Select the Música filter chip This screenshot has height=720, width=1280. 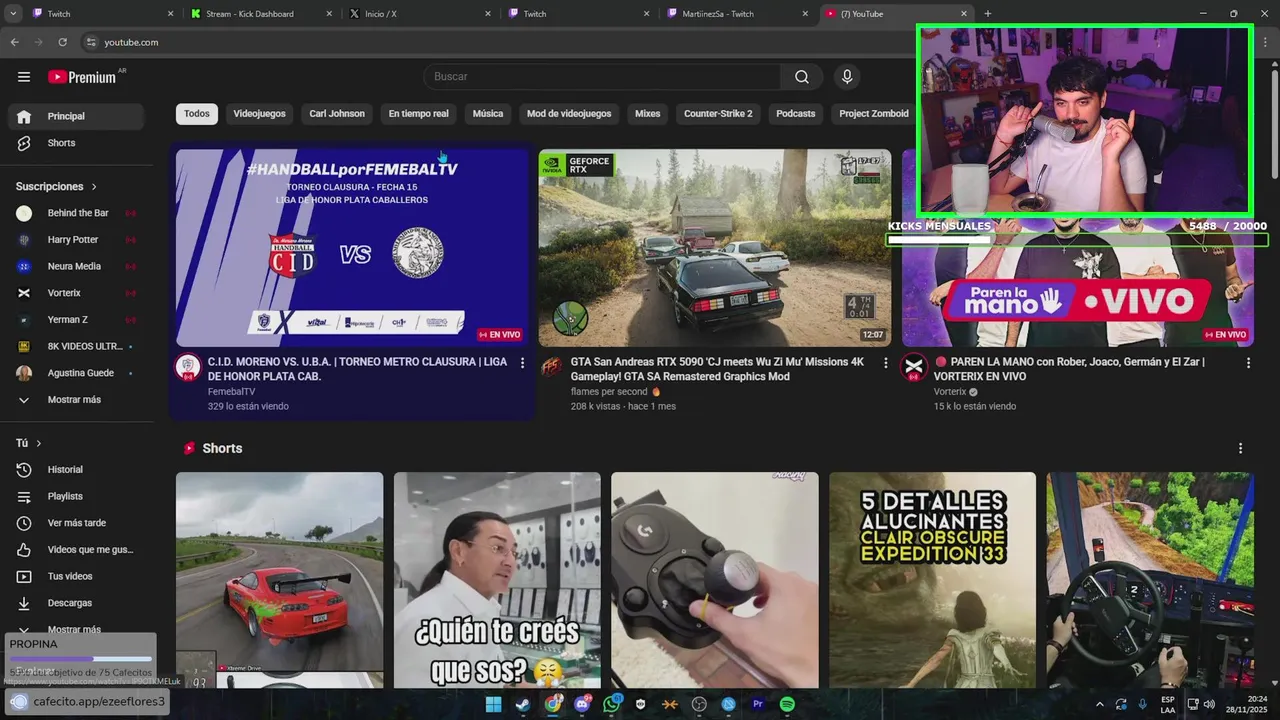[x=488, y=114]
